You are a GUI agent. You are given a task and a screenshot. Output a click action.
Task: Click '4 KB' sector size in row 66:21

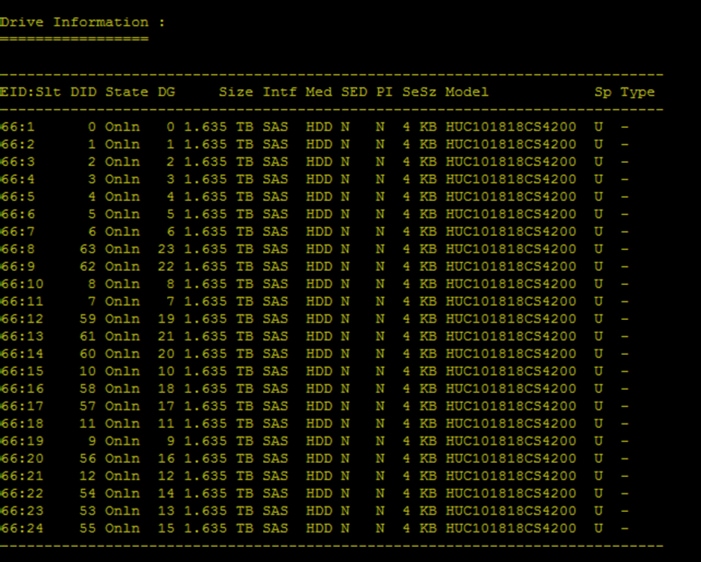pyautogui.click(x=419, y=476)
